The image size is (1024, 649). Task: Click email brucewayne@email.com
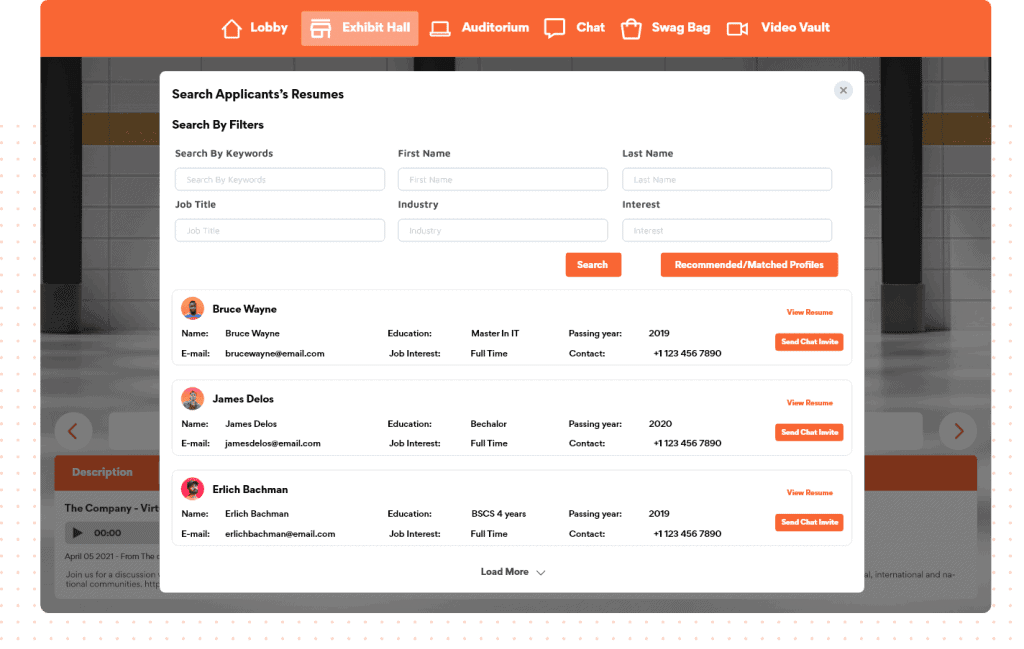(275, 353)
